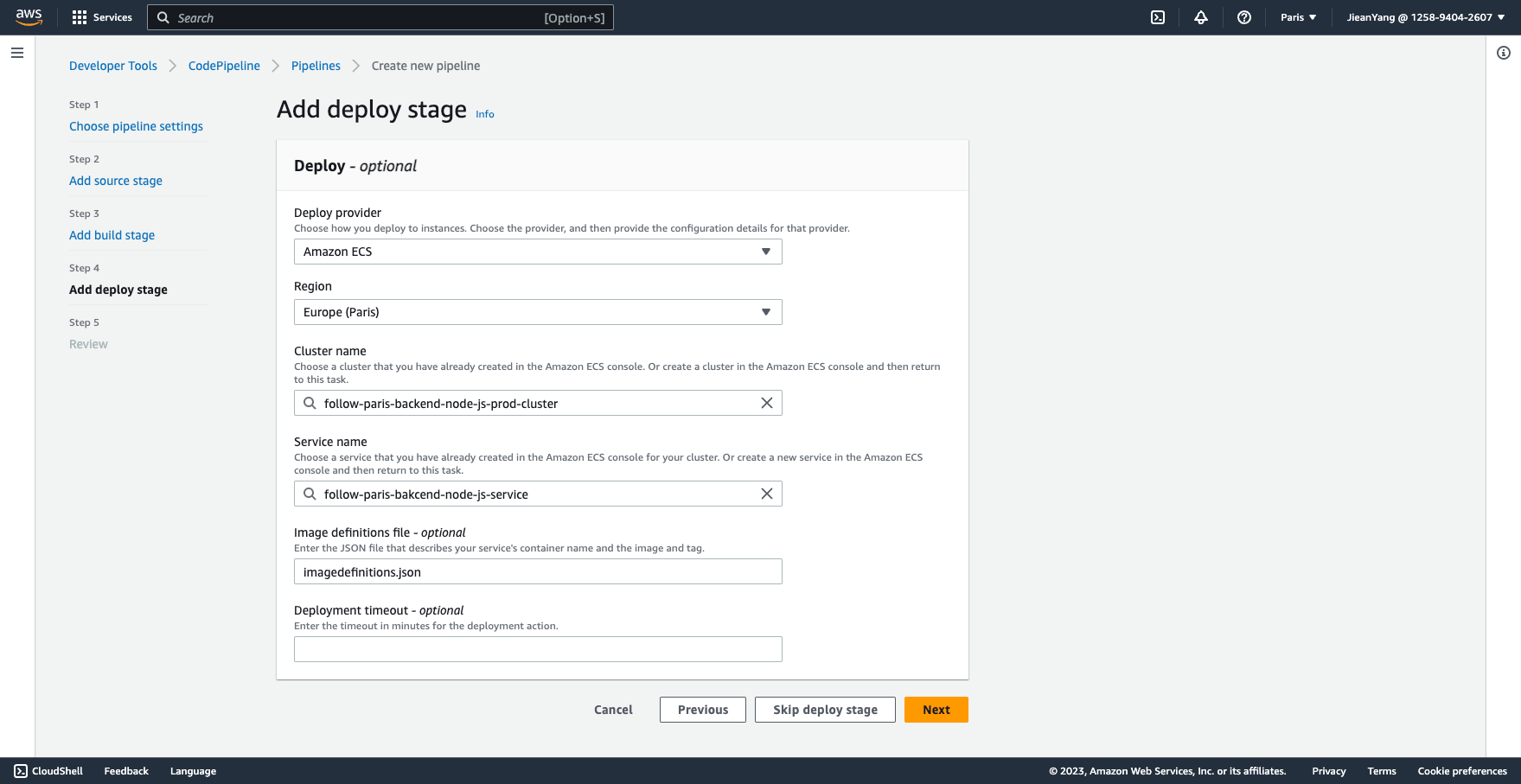
Task: Open the info panel circle icon
Action: point(1504,53)
